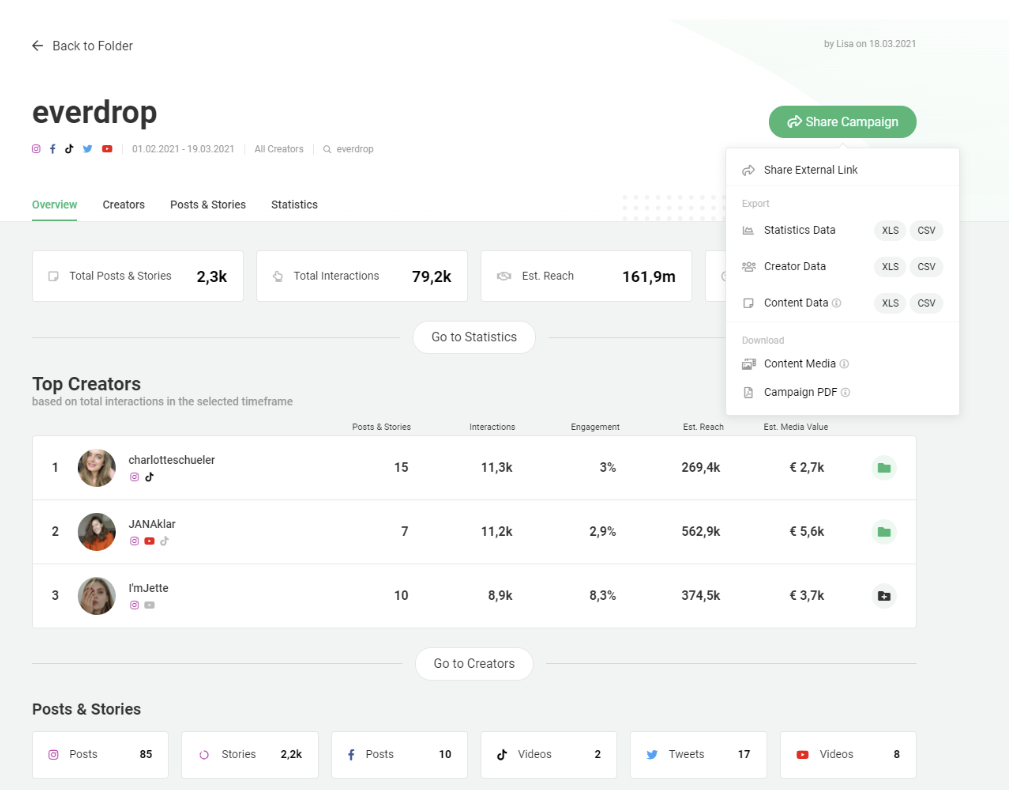
Task: Click info icon beside Content Media
Action: click(x=845, y=364)
